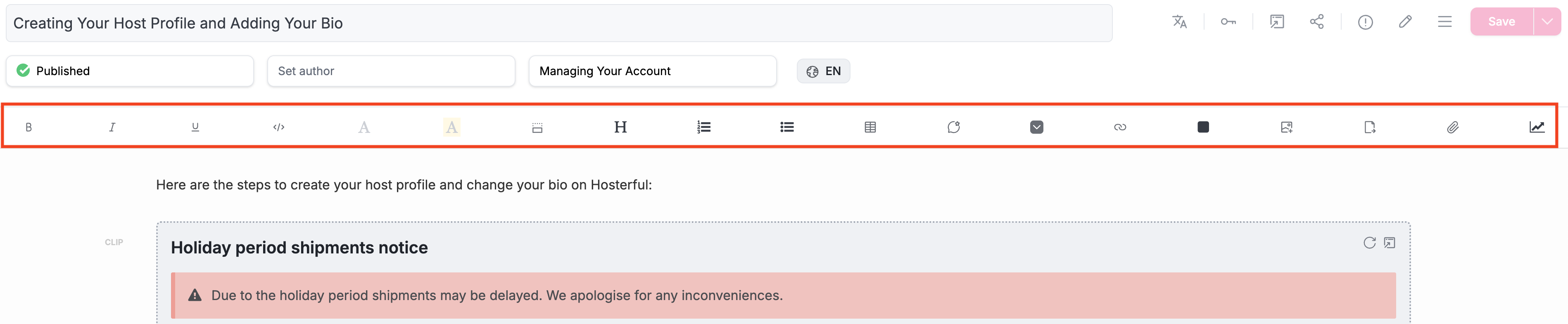1568x324 pixels.
Task: Toggle underline formatting in the toolbar
Action: (x=195, y=127)
